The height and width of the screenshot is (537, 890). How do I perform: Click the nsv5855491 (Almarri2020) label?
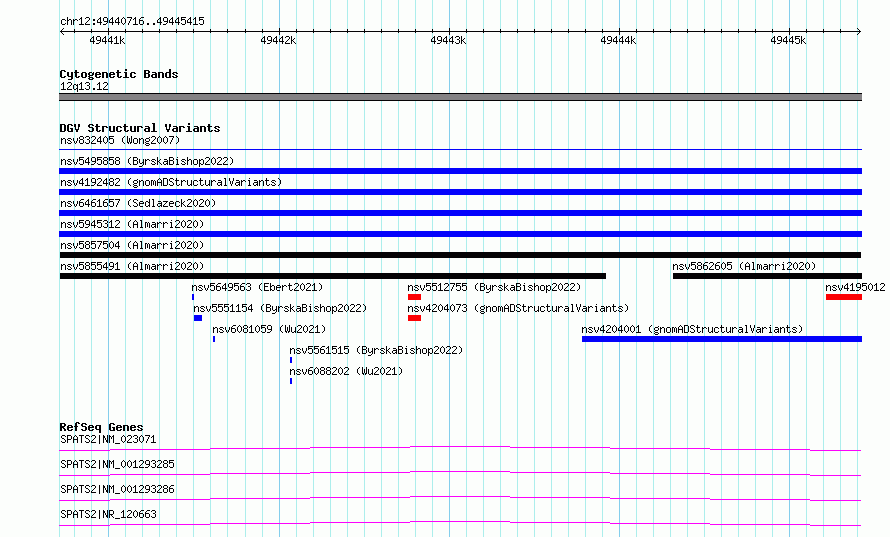coord(132,266)
